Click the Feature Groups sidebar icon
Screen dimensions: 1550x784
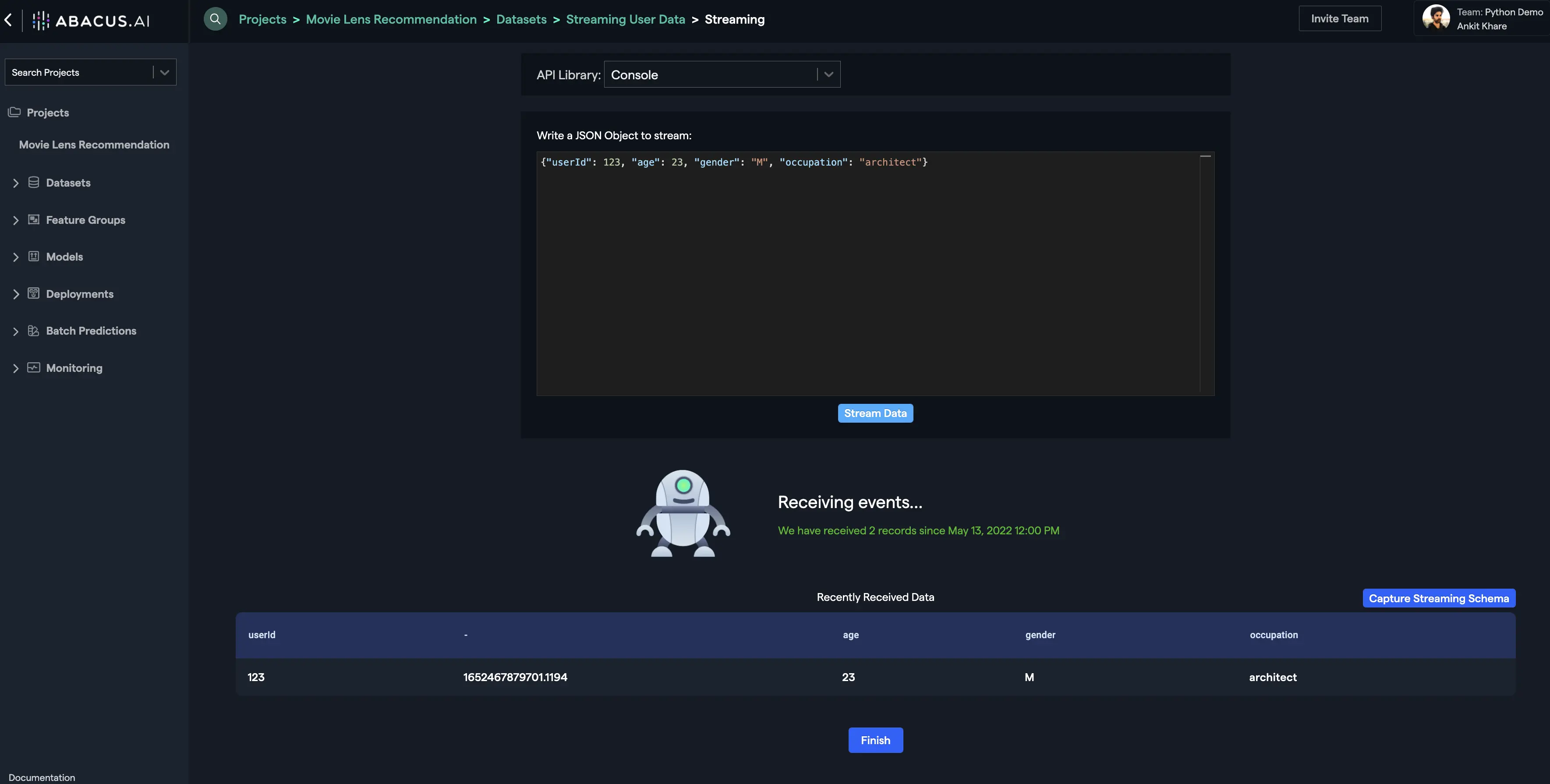[x=34, y=219]
